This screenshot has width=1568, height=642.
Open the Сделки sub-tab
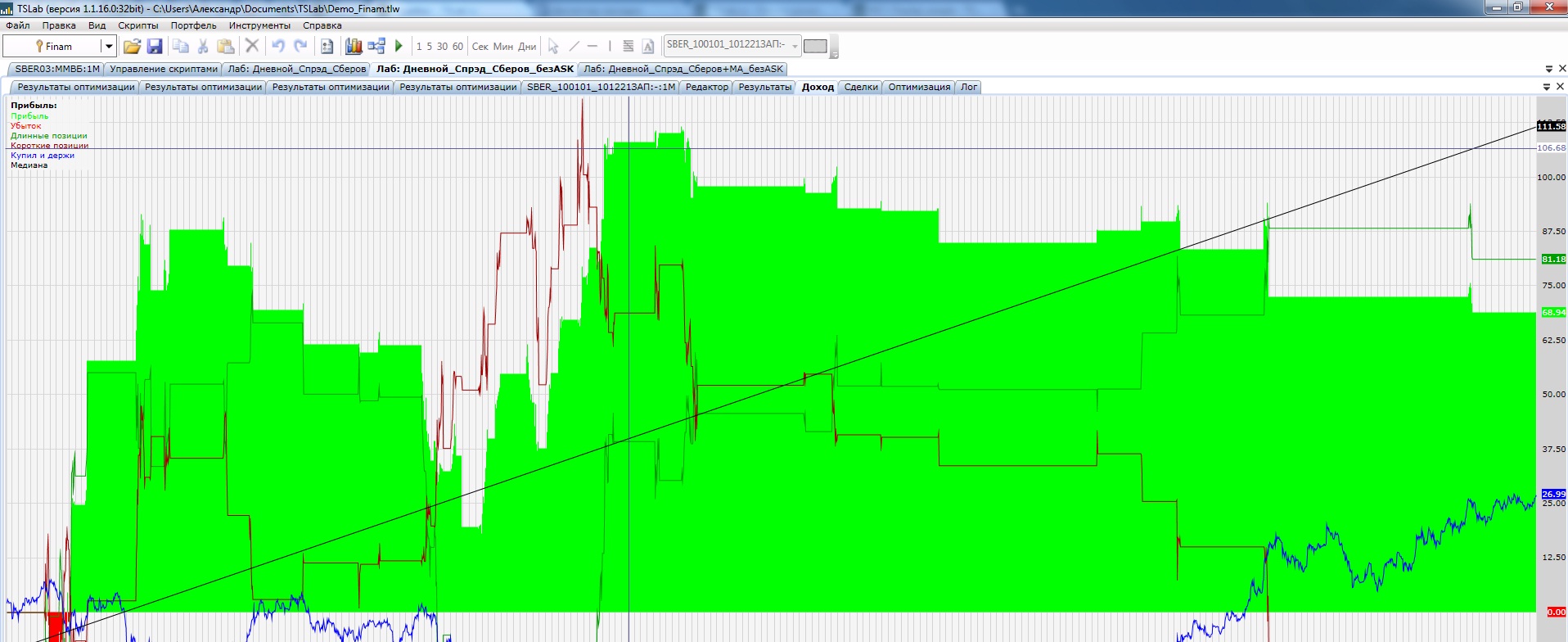(x=861, y=87)
